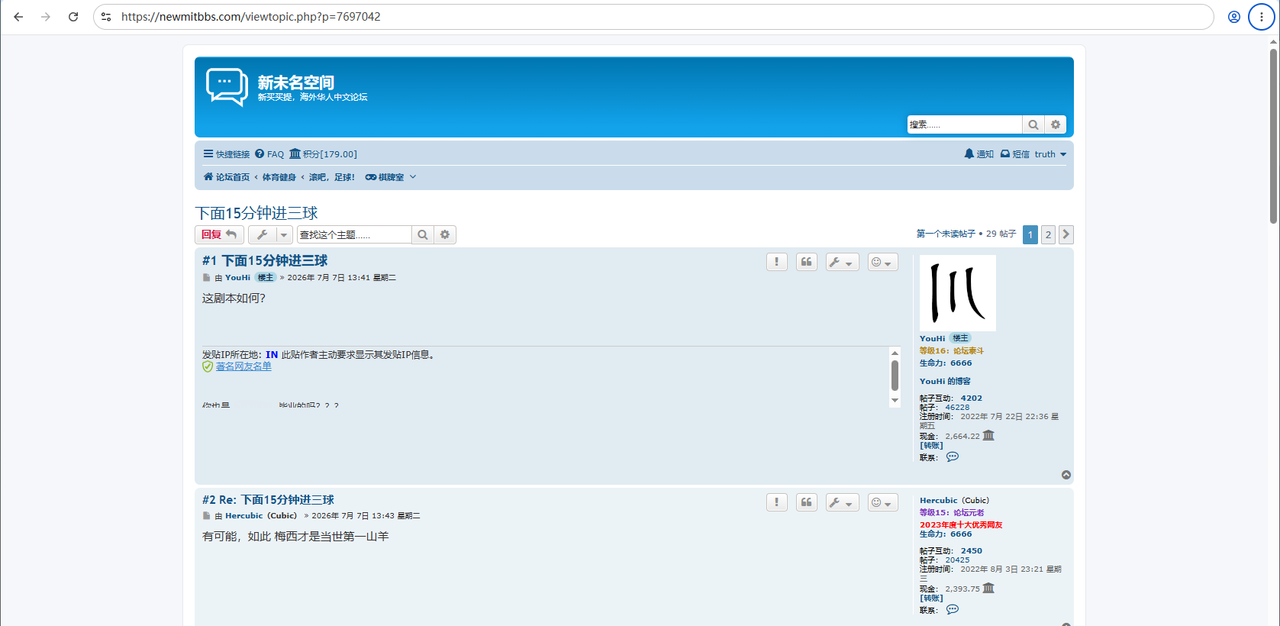Select page 2 in pagination
1280x626 pixels.
[1048, 234]
